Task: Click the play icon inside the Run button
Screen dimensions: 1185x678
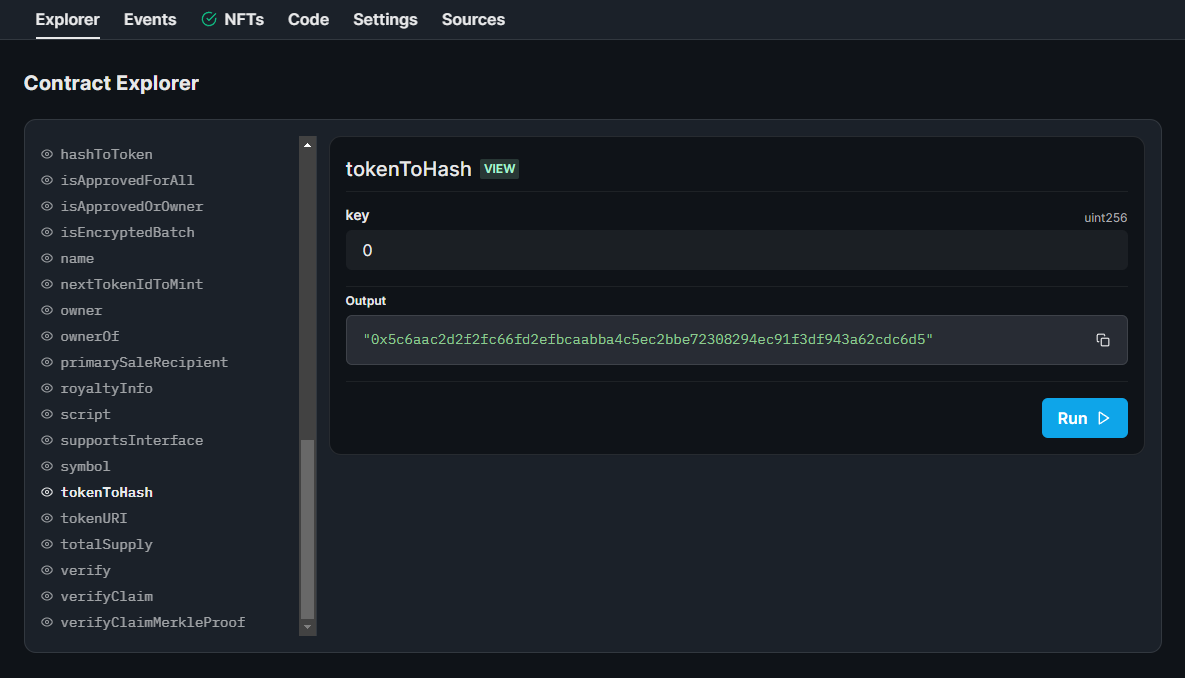Action: 1104,418
